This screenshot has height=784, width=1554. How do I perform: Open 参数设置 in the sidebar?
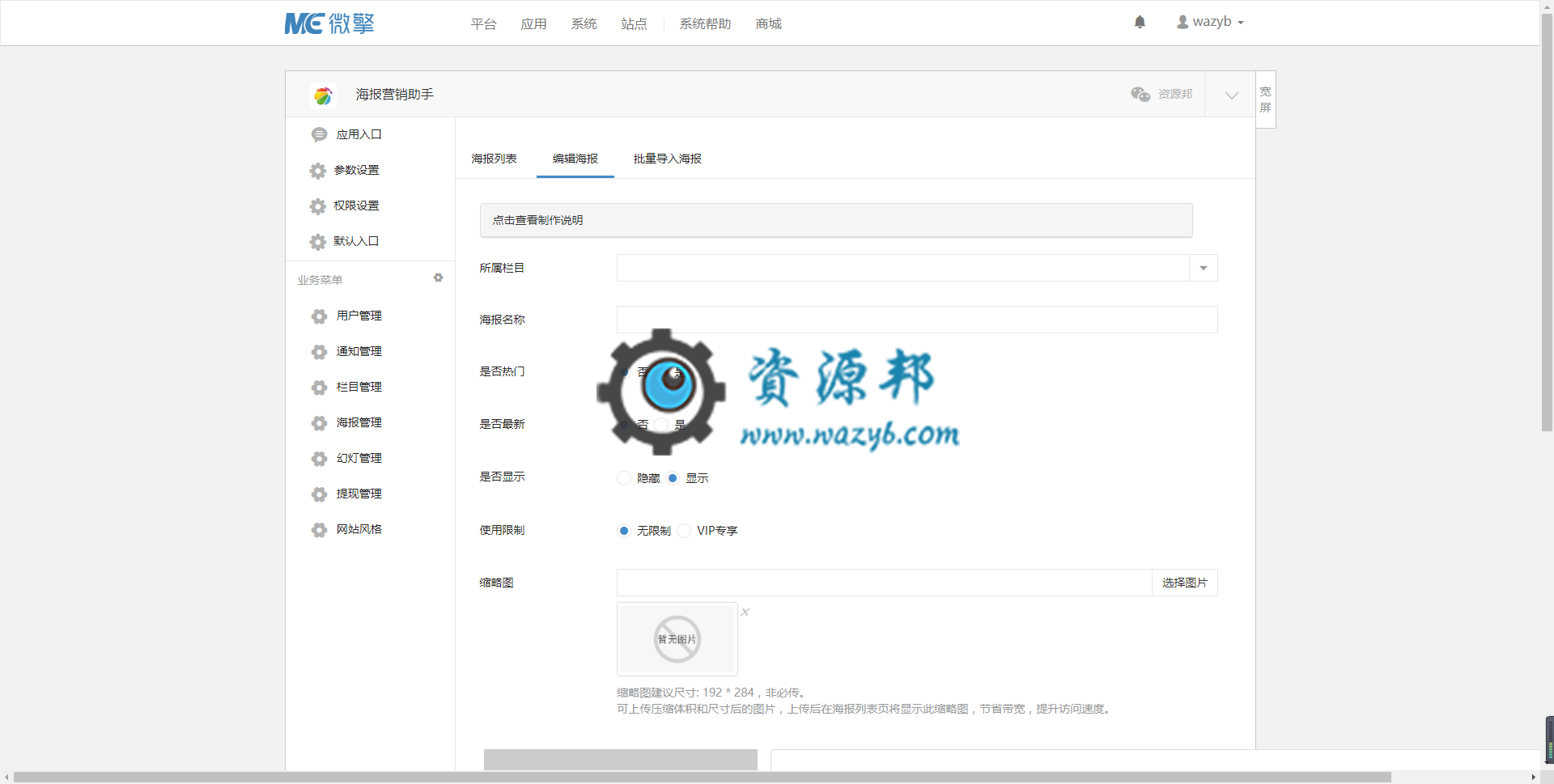(356, 170)
